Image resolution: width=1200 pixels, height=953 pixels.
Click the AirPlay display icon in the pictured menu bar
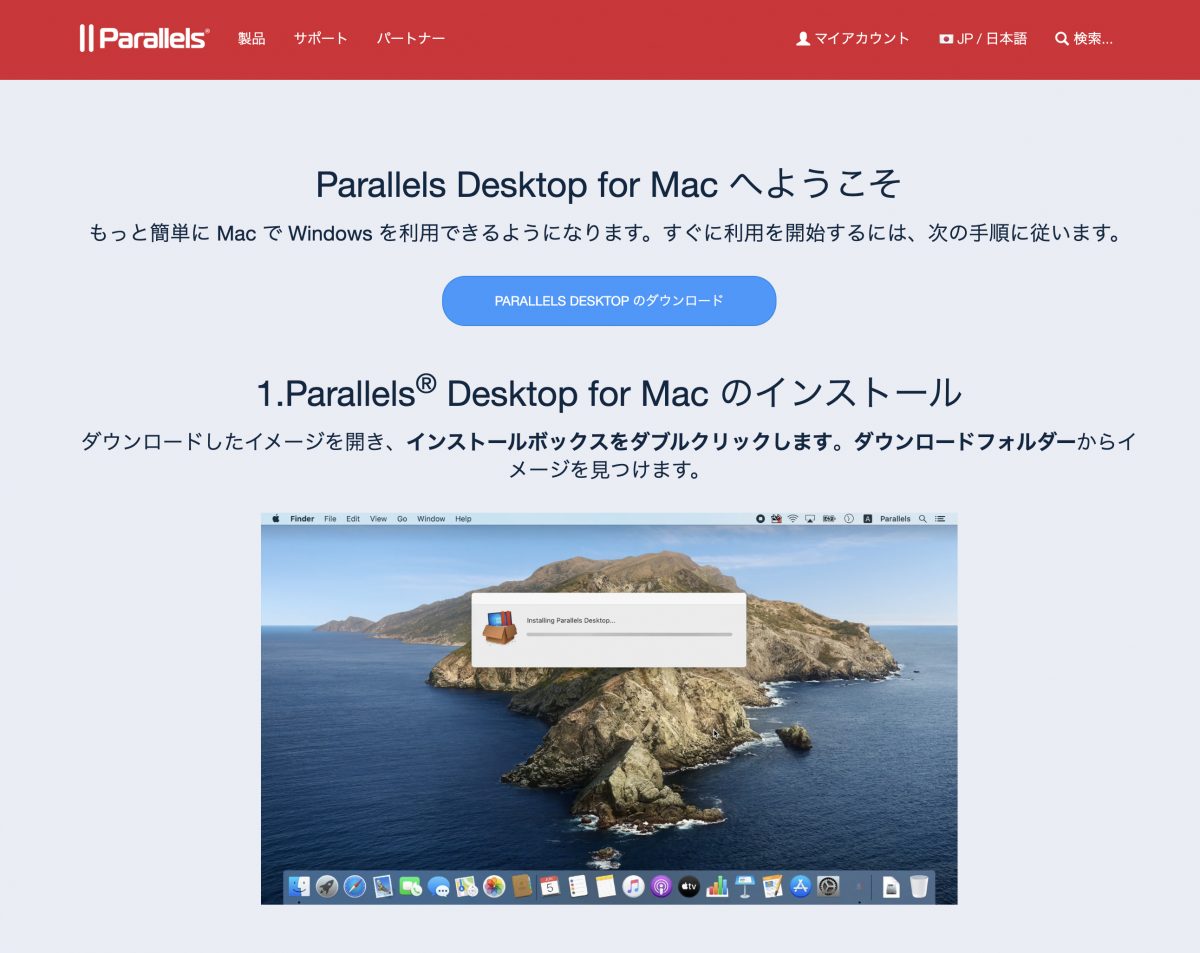click(x=810, y=519)
